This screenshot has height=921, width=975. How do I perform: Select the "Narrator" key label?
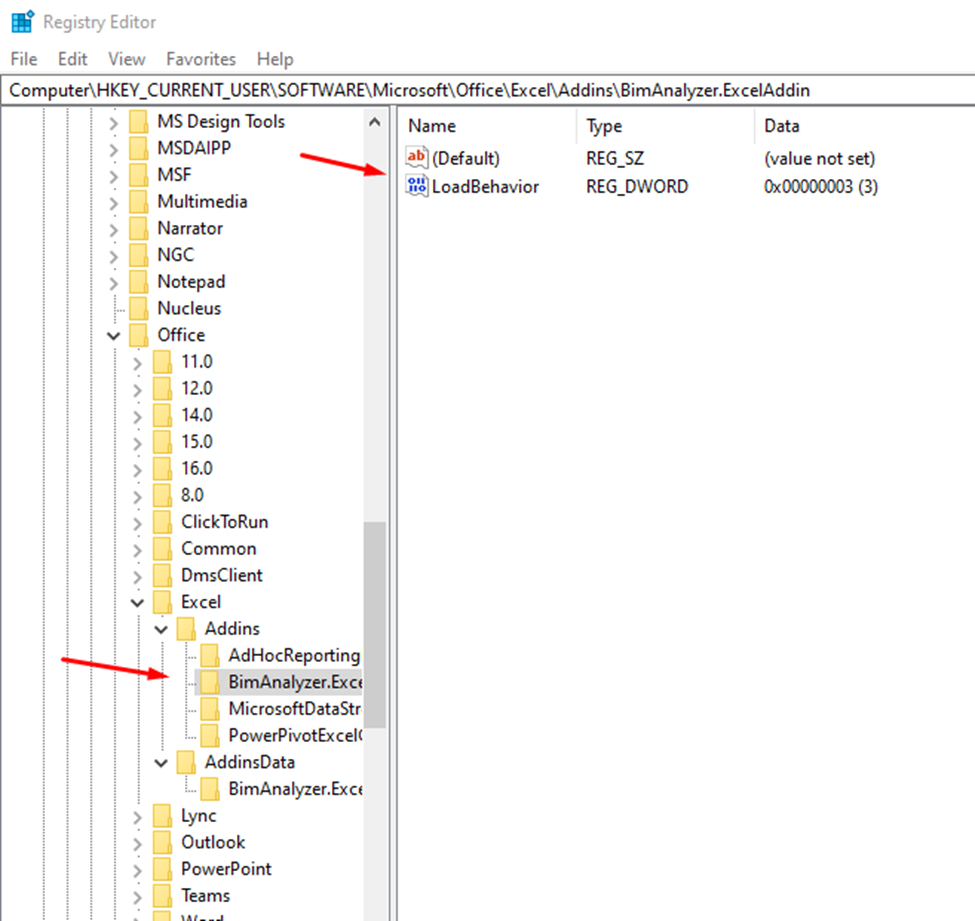[x=190, y=229]
